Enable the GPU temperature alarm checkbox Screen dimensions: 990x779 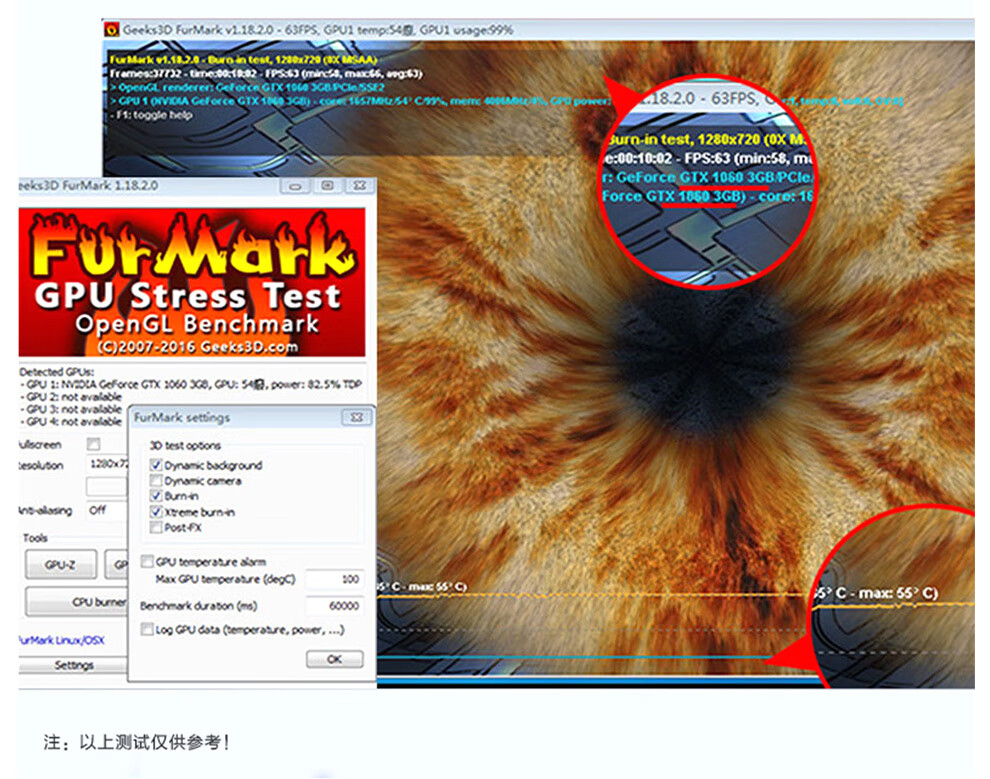click(147, 562)
